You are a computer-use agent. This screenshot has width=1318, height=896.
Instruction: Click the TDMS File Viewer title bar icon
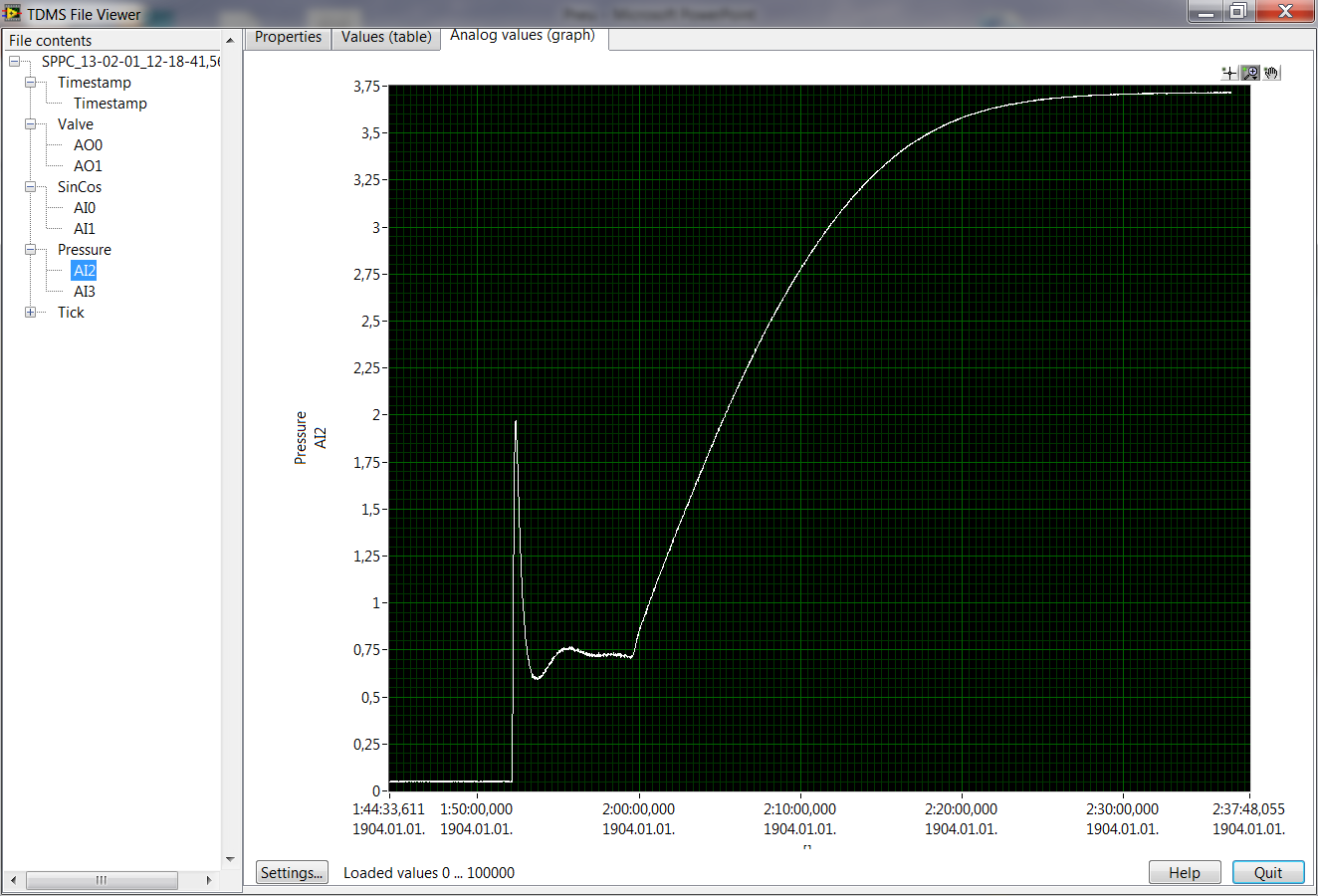pyautogui.click(x=12, y=13)
